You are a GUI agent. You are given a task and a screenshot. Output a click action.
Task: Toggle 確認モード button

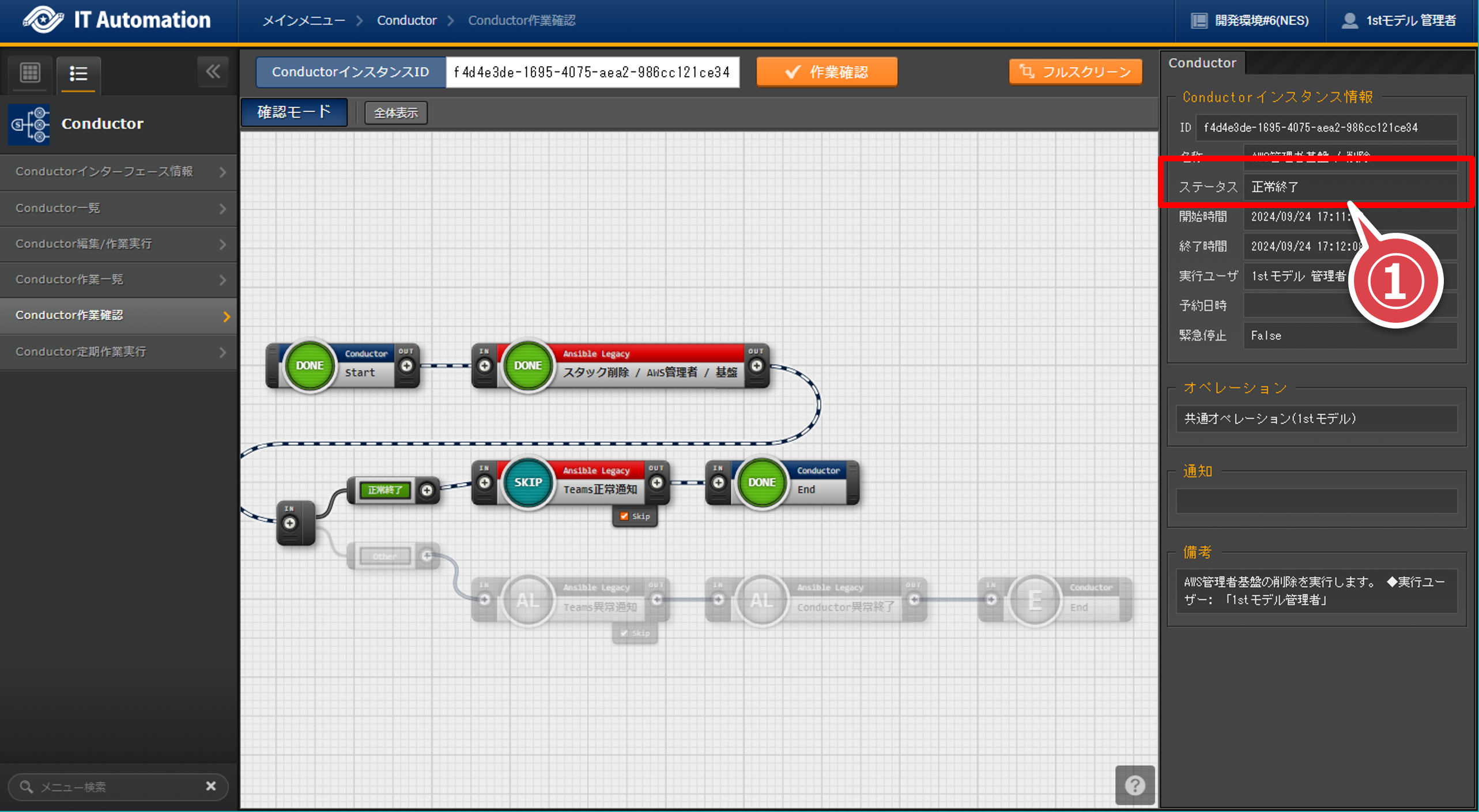(294, 112)
